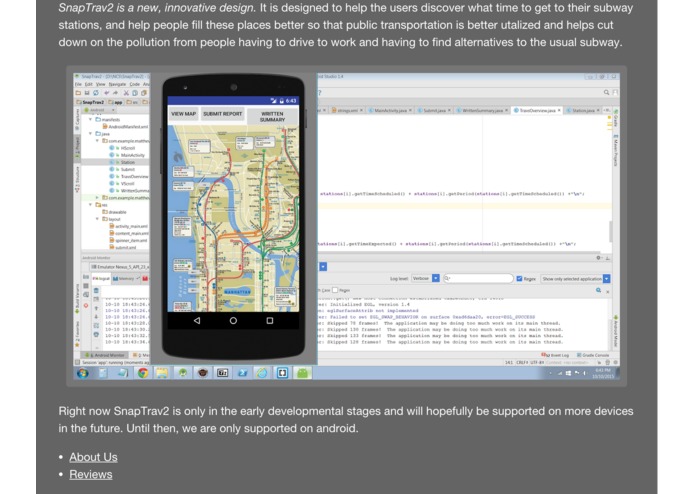Click the Synchronize toolbar icon

click(96, 93)
